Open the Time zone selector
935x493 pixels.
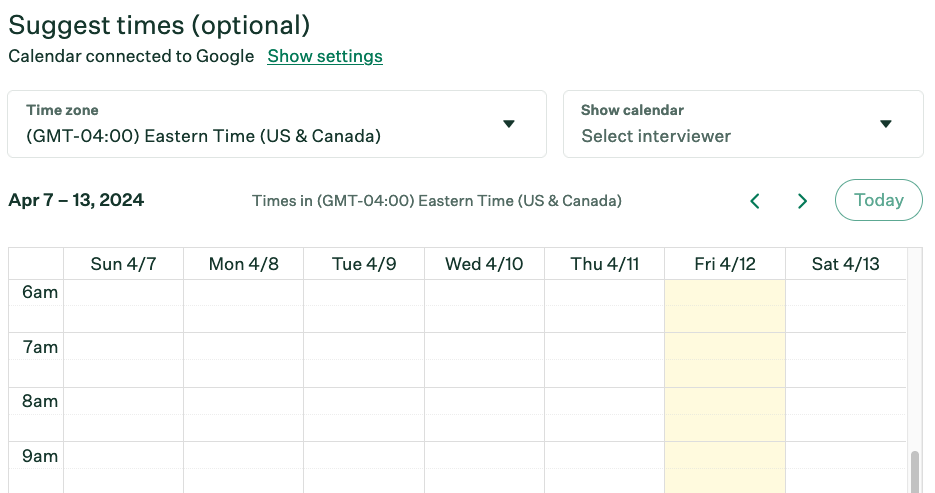point(277,124)
